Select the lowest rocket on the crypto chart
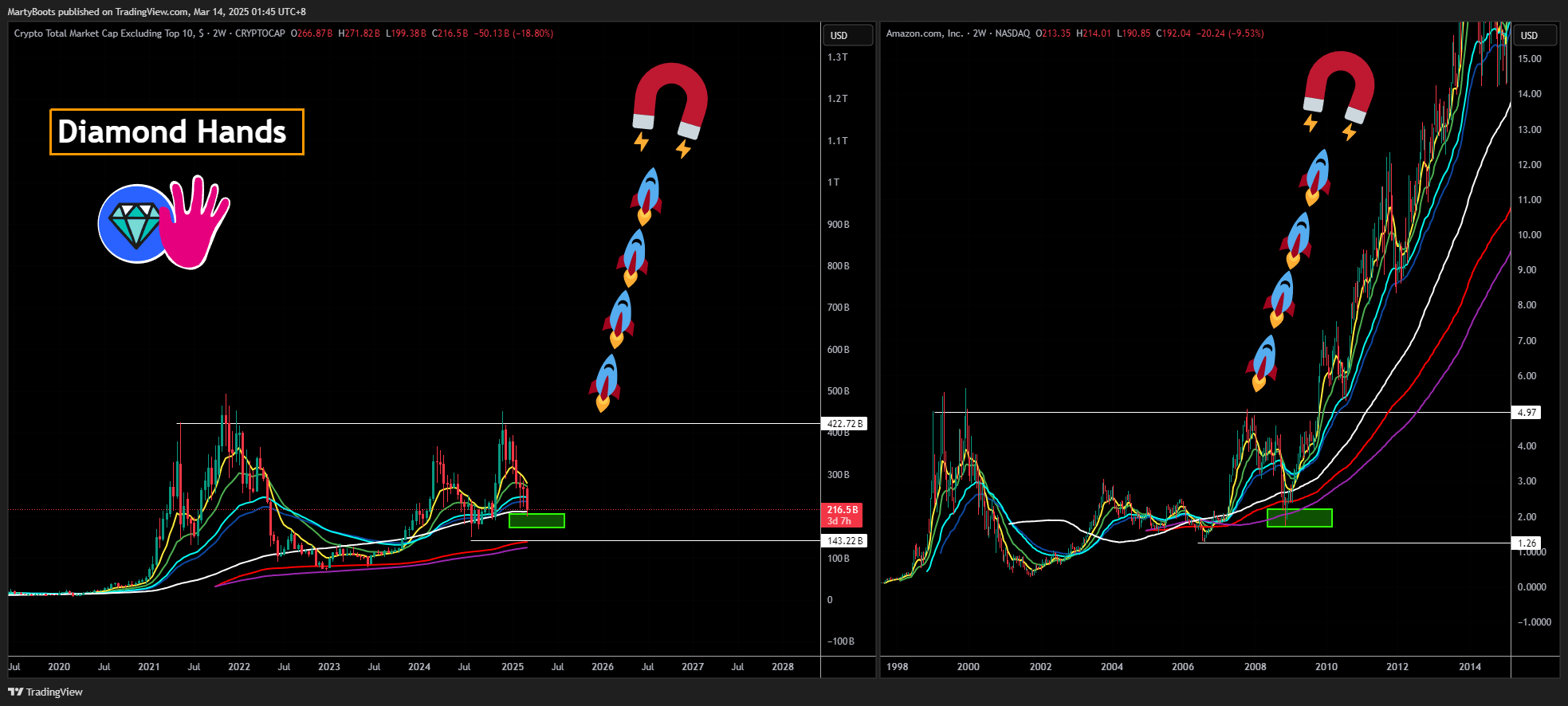1568x706 pixels. point(605,382)
